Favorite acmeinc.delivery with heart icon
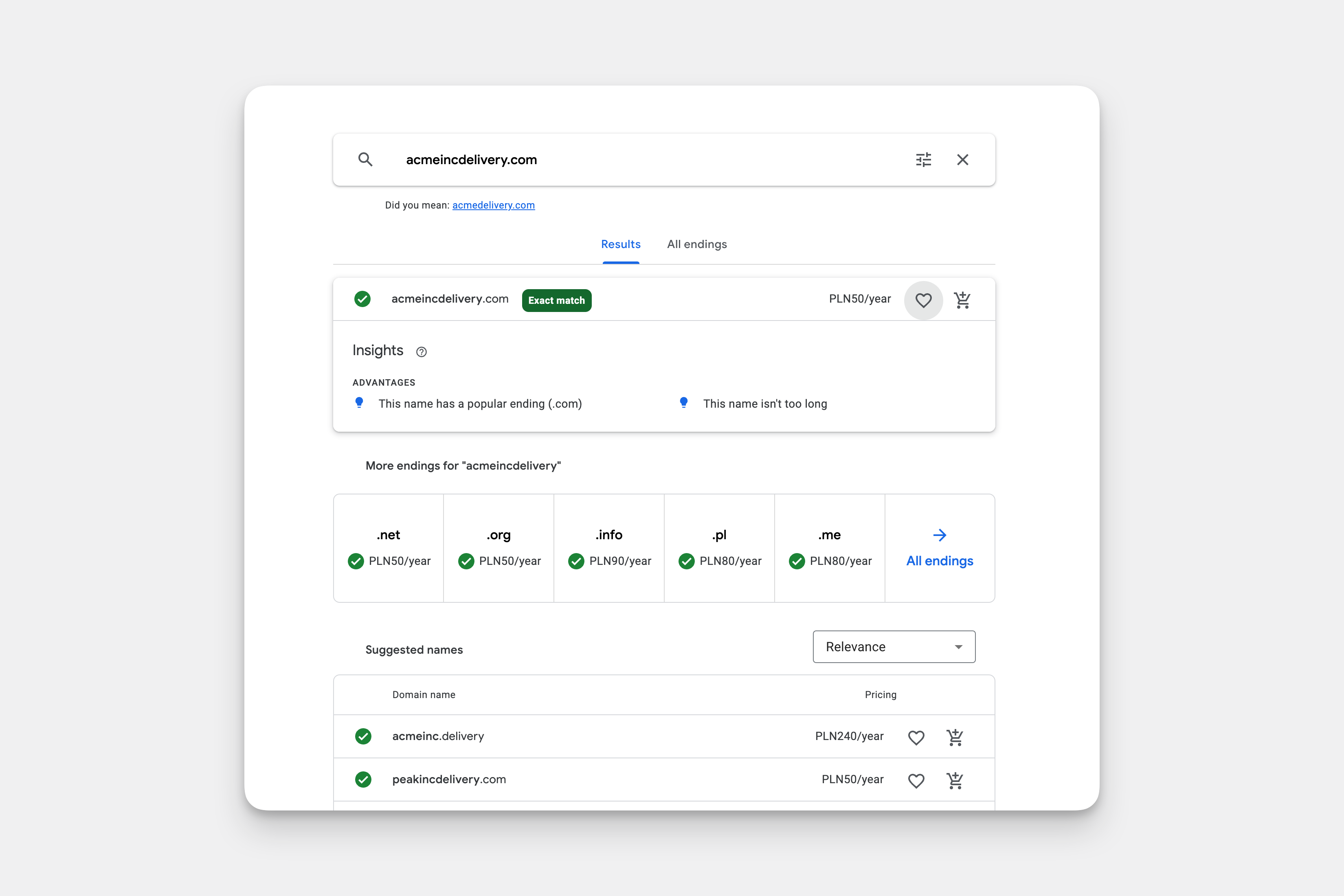Image resolution: width=1344 pixels, height=896 pixels. (916, 737)
